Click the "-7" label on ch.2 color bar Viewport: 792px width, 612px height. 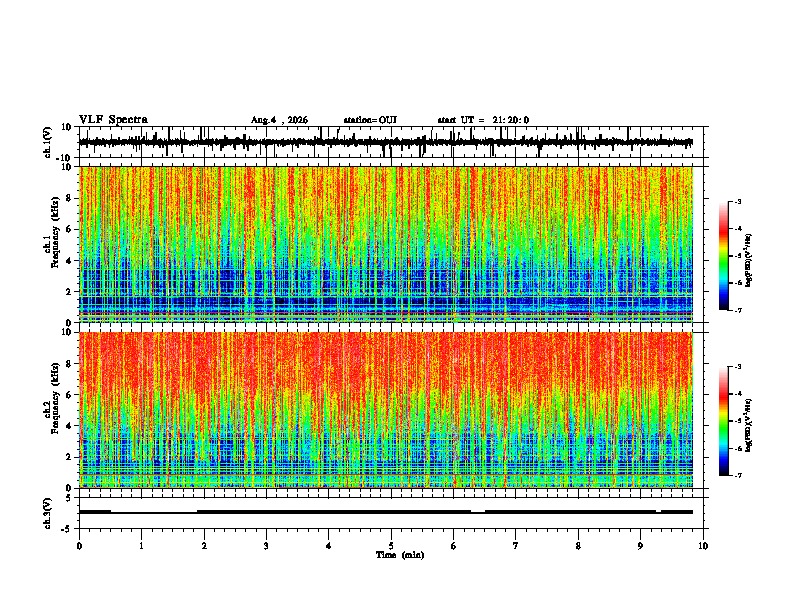738,475
